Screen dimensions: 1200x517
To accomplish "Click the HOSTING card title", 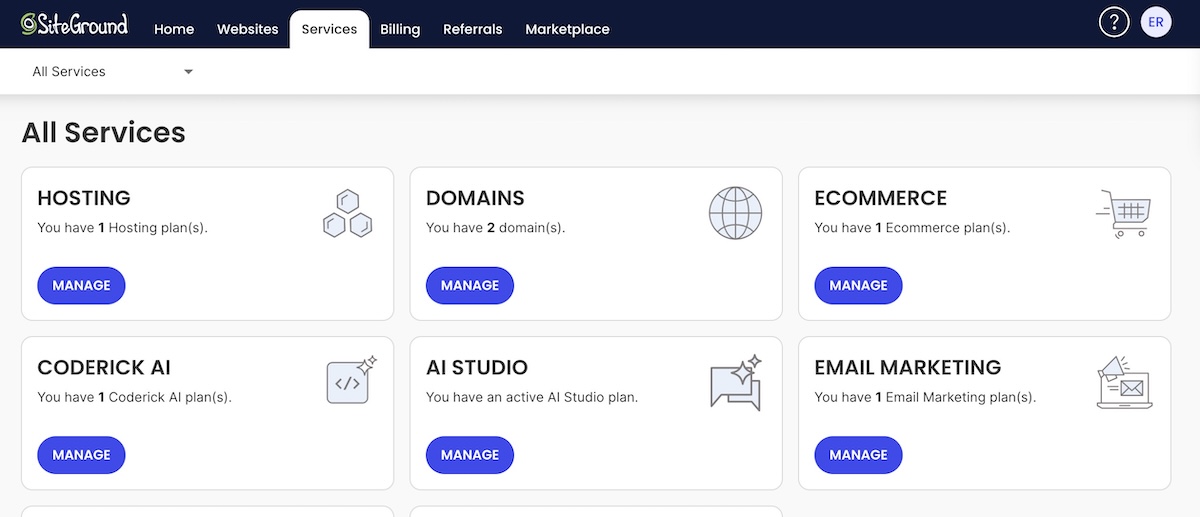I will tap(84, 198).
